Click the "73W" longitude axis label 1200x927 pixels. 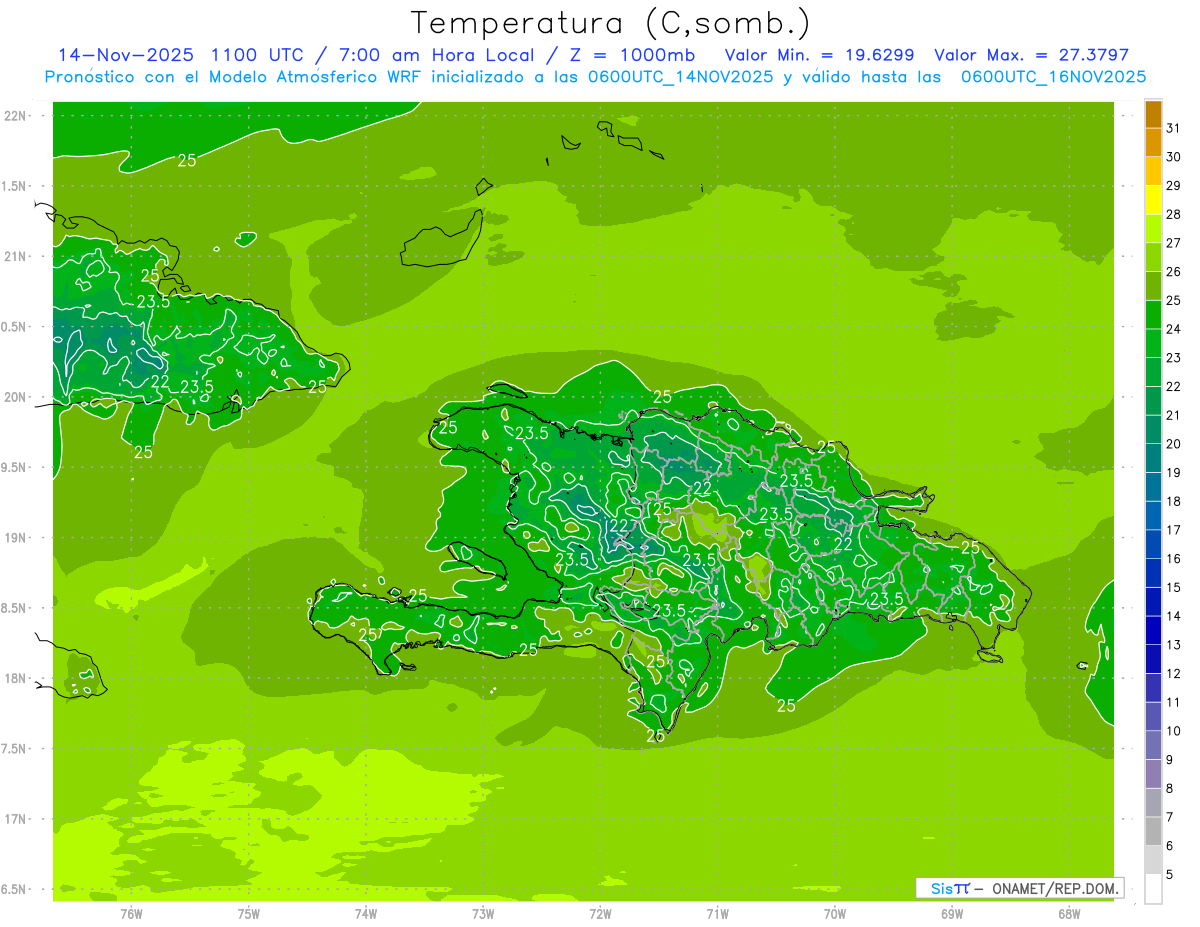(483, 913)
